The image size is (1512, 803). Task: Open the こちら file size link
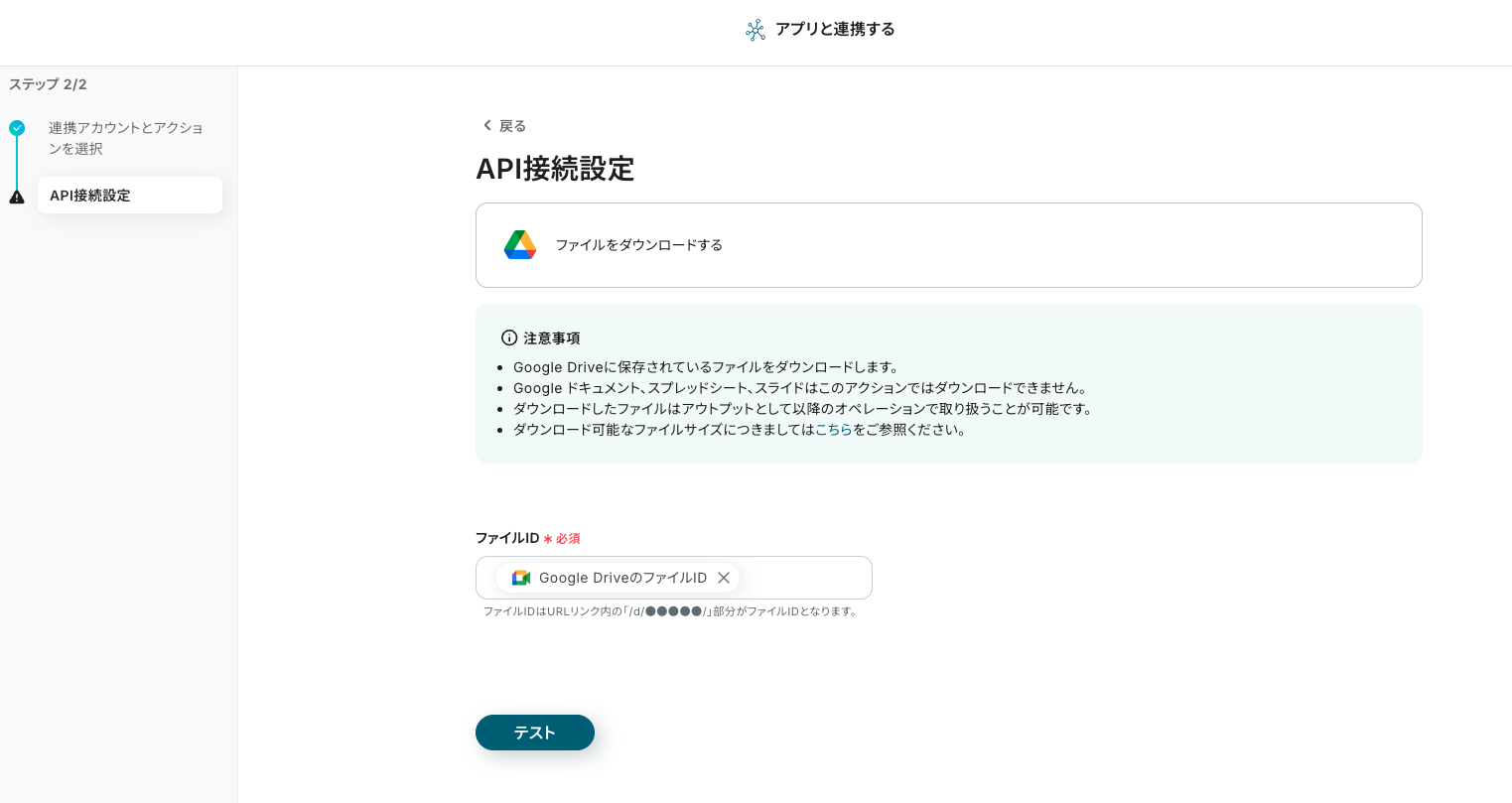pyautogui.click(x=833, y=430)
